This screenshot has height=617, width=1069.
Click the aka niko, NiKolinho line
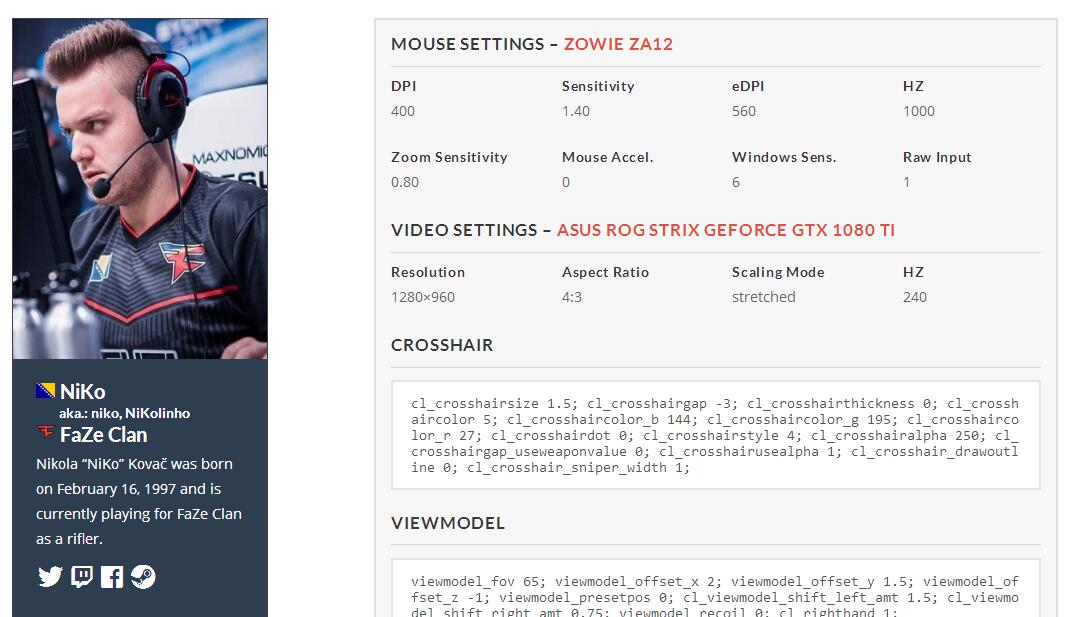(124, 413)
